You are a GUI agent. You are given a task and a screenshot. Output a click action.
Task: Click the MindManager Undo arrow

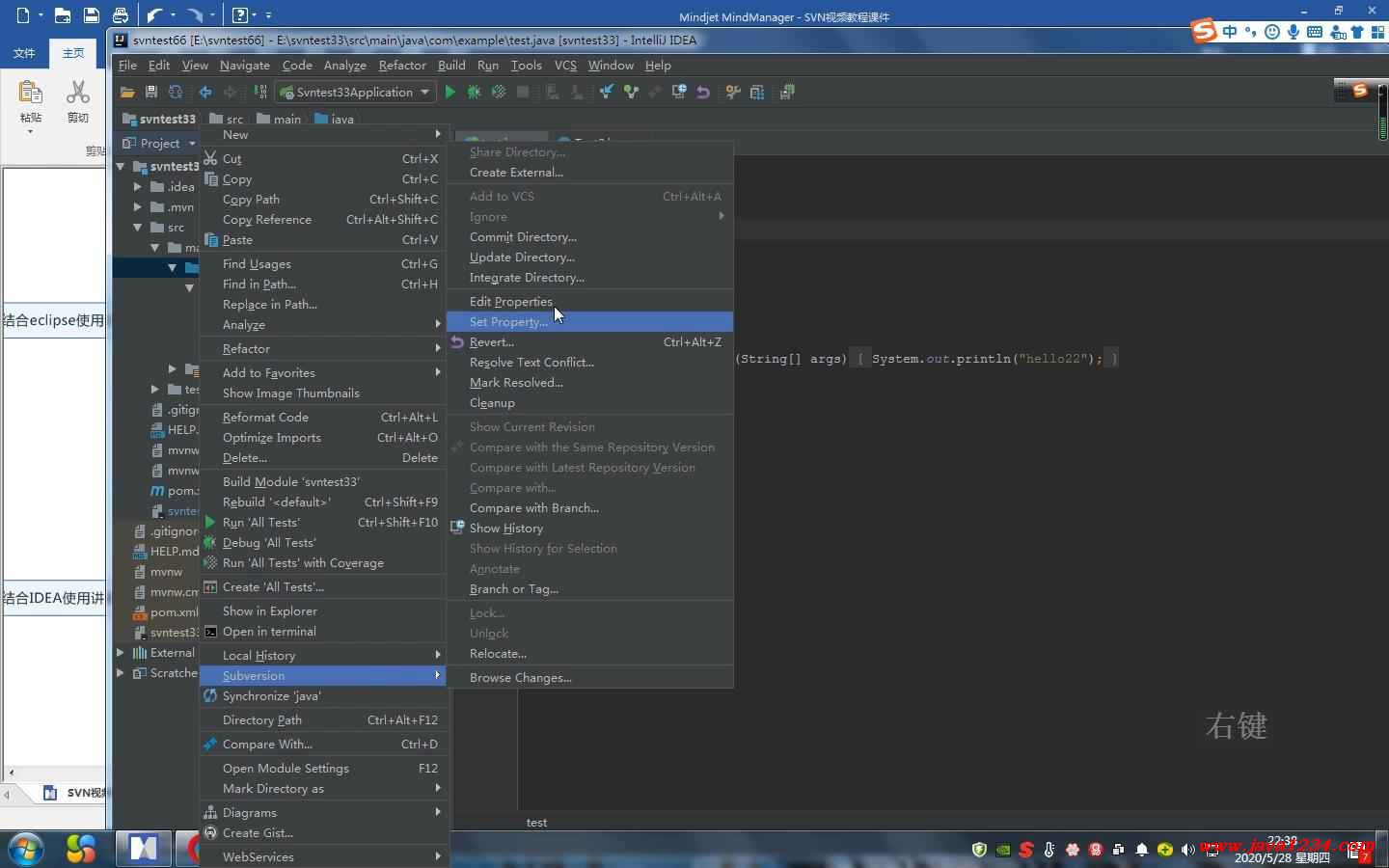(154, 14)
